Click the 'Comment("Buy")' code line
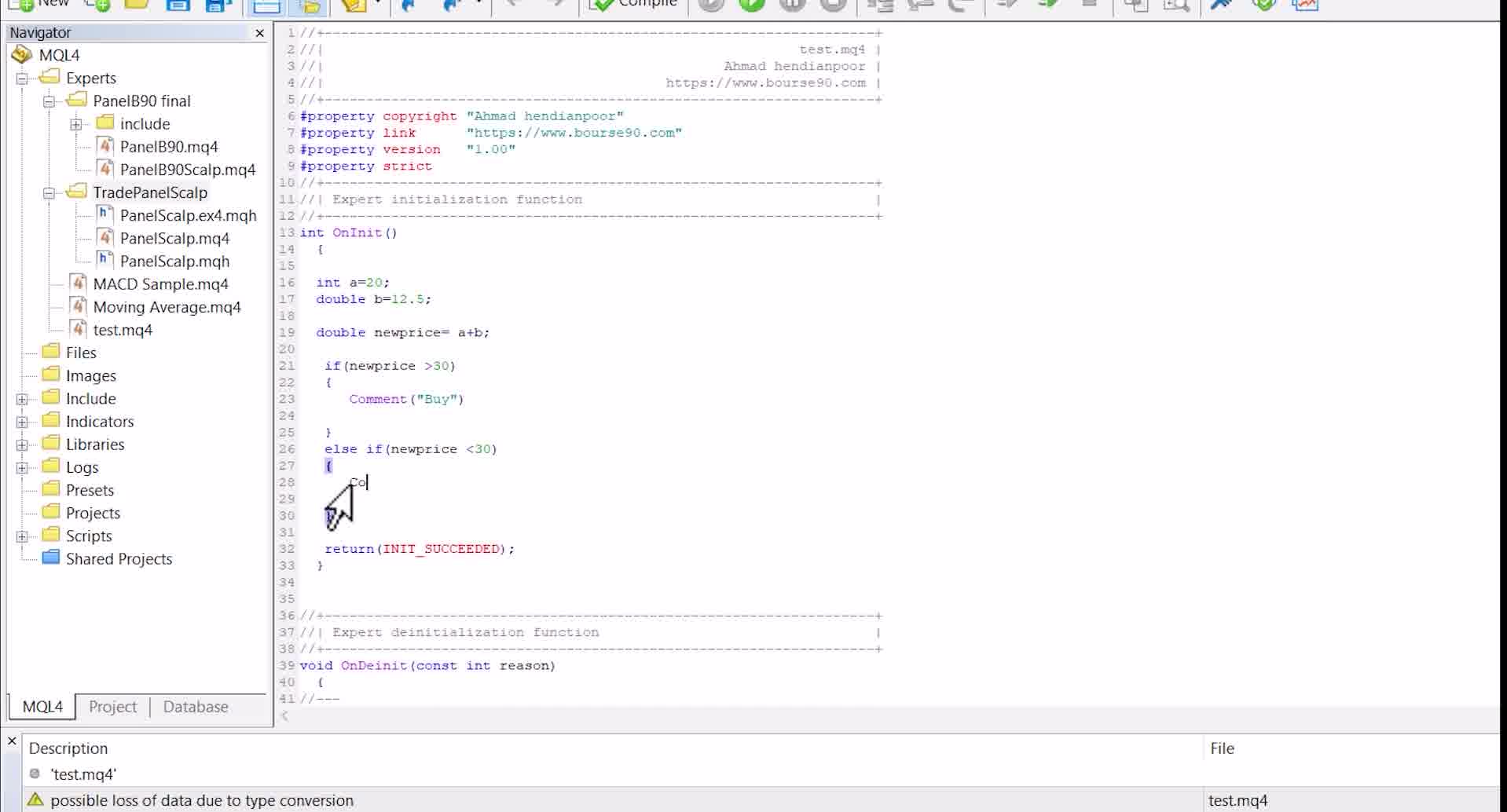Screen dimensions: 1507x812 pos(406,400)
